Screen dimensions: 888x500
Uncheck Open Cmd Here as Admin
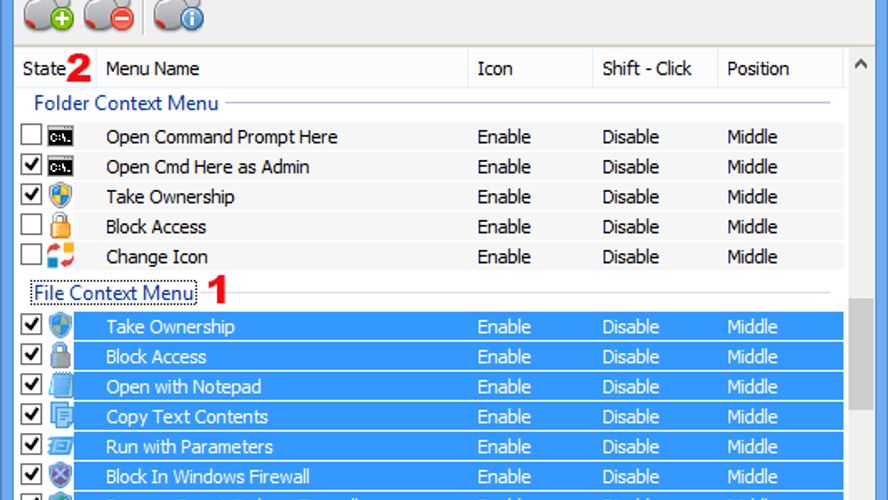(x=31, y=165)
